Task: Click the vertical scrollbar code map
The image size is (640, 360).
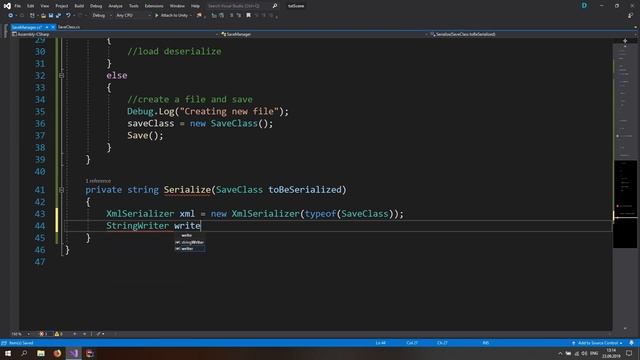Action: coord(625,184)
